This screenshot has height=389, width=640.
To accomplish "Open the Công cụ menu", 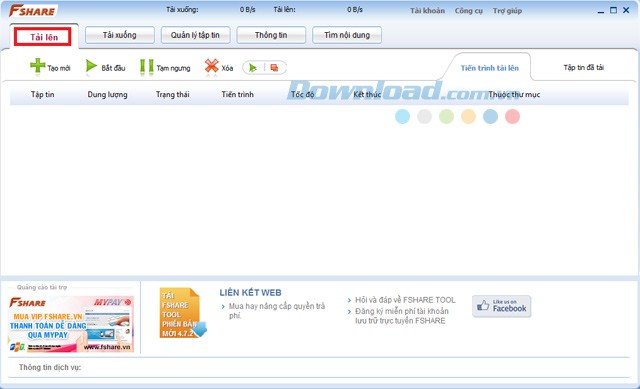I will pyautogui.click(x=469, y=11).
